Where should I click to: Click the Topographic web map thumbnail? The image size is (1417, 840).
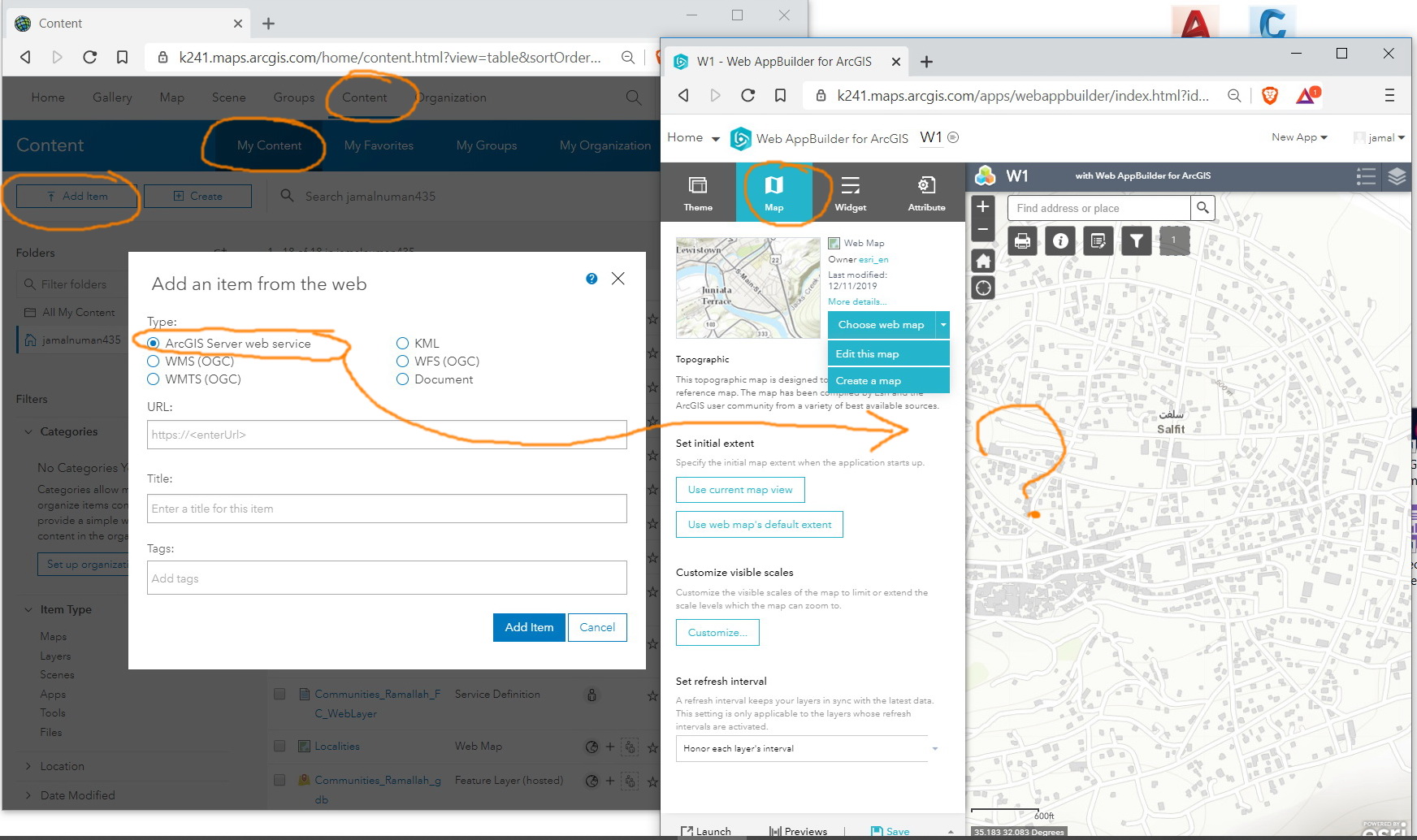[x=748, y=288]
